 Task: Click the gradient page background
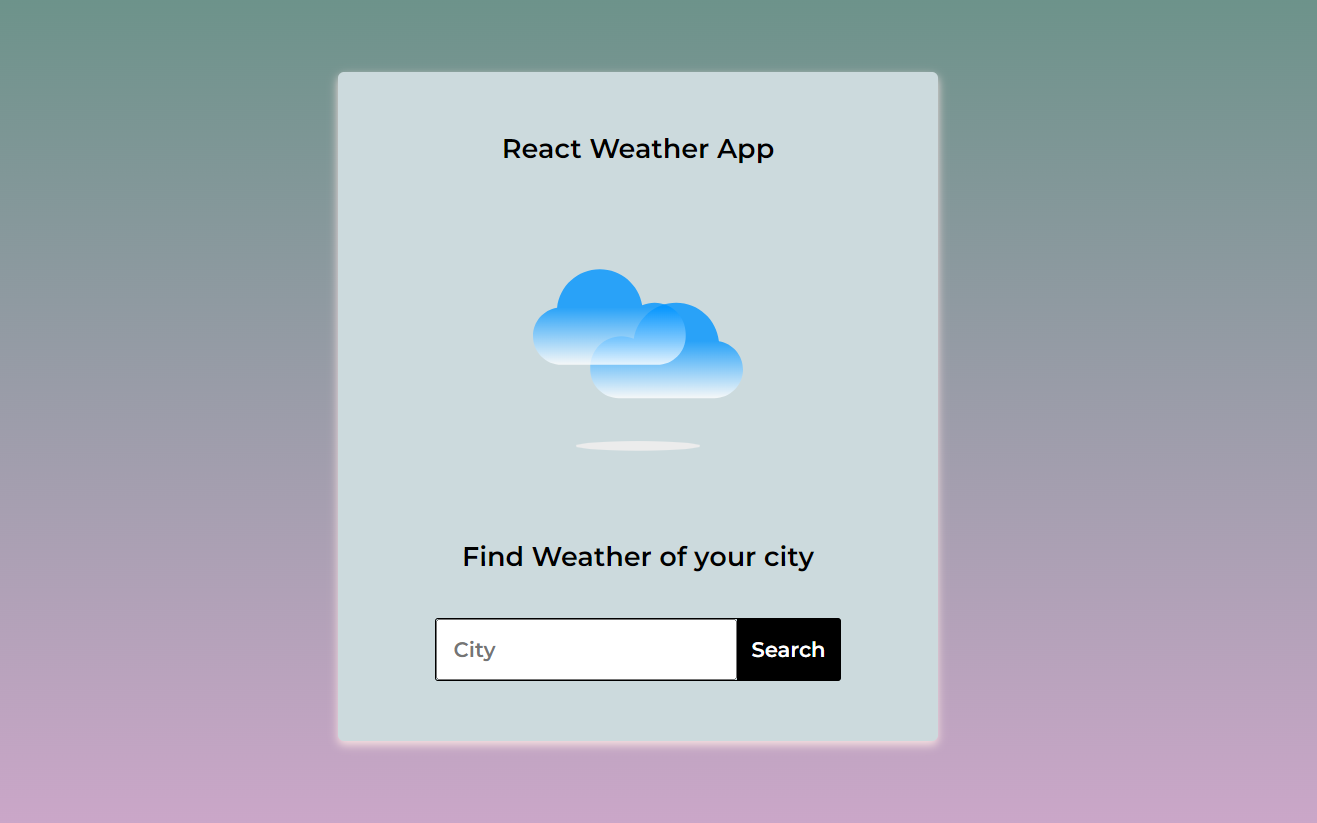[x=150, y=400]
